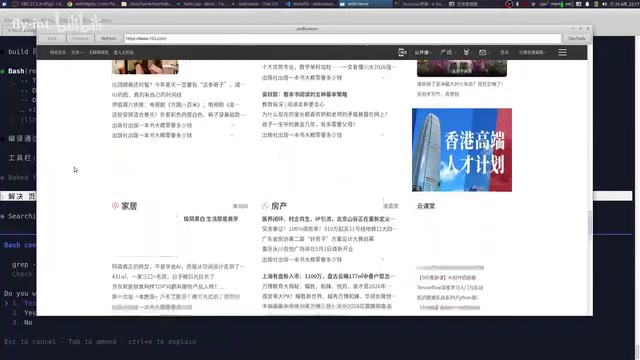Screen dimensions: 640x360
Task: Open the mail envelope icon menu
Action: click(x=484, y=52)
